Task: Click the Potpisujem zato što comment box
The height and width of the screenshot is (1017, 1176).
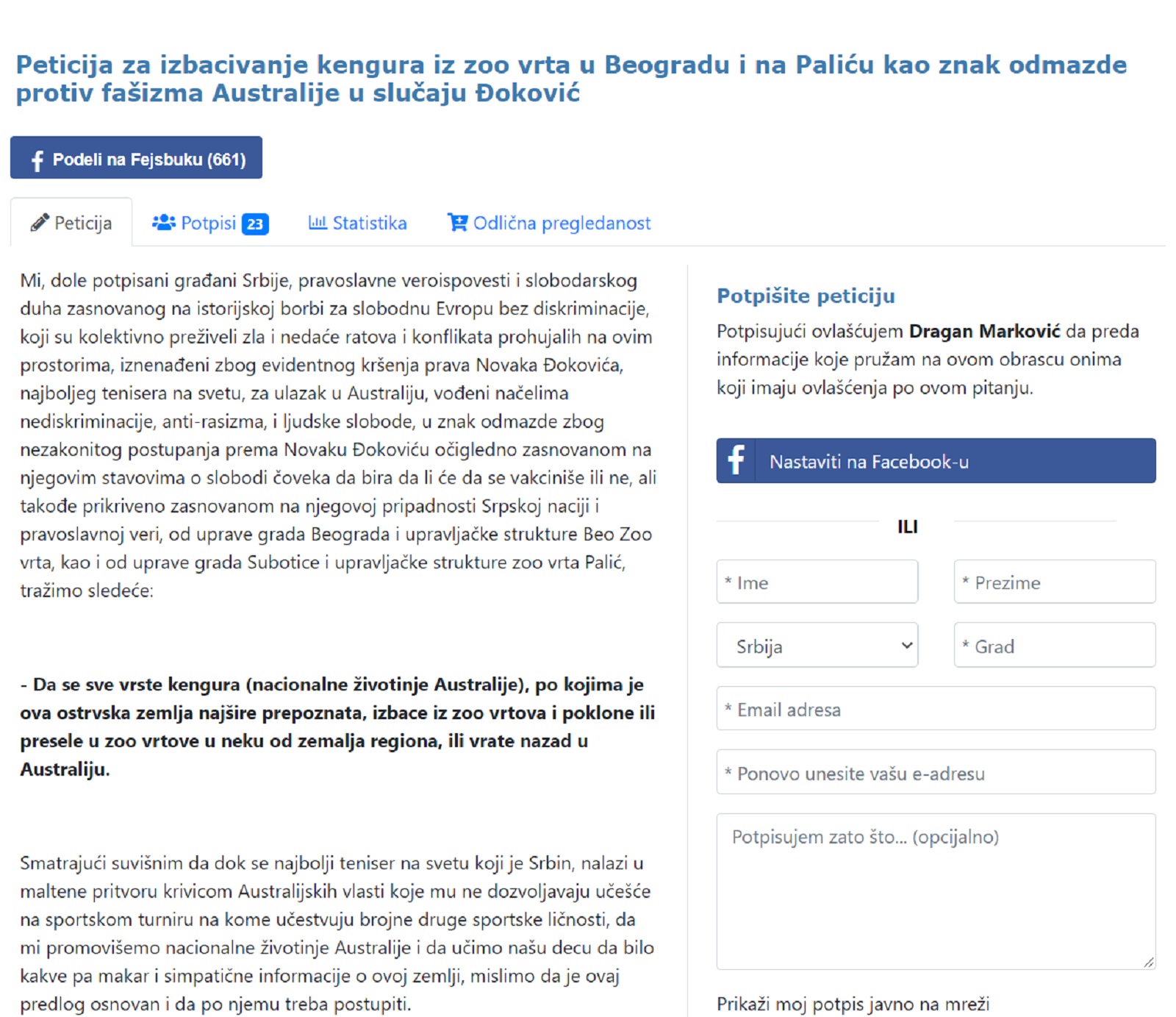Action: tap(935, 891)
